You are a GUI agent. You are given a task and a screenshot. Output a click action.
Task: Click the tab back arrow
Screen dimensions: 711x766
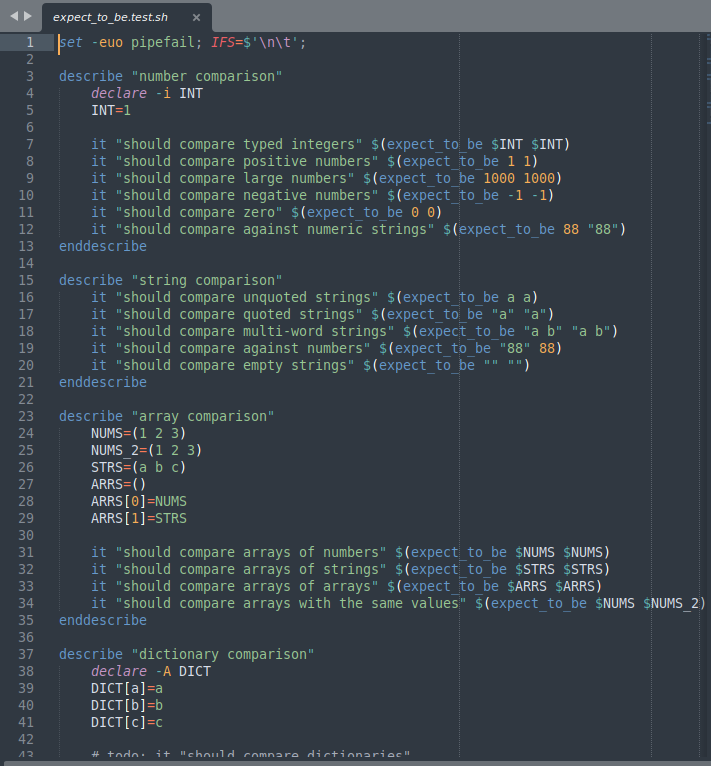click(14, 16)
